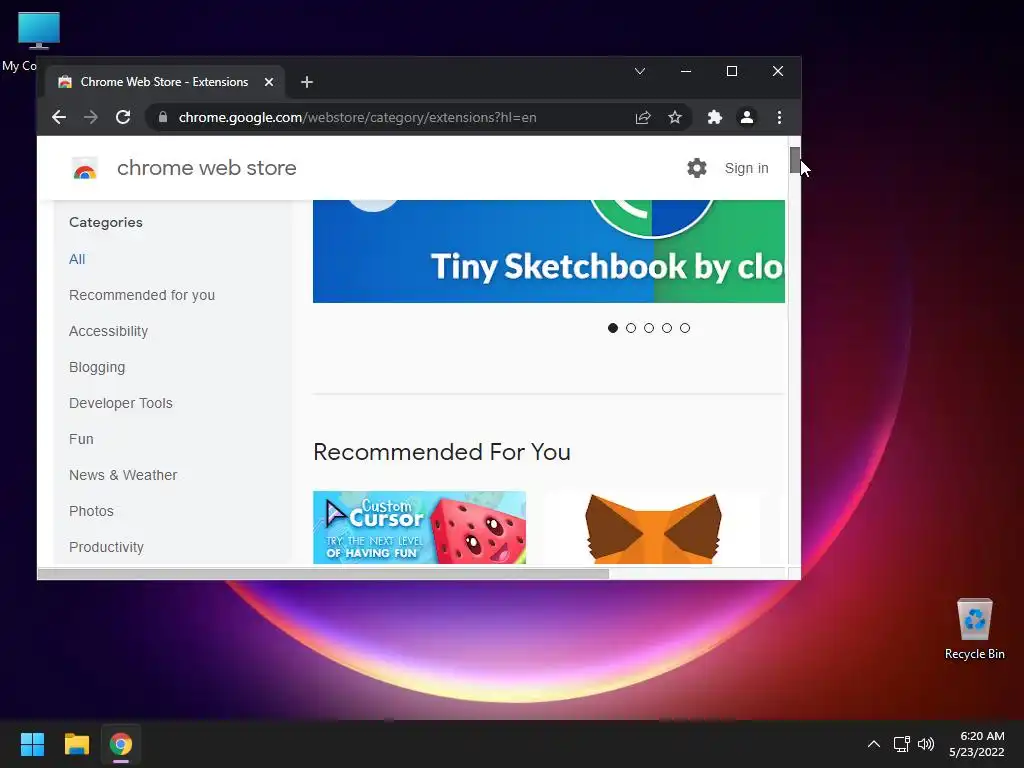Open the Recommended for you category

(x=142, y=295)
